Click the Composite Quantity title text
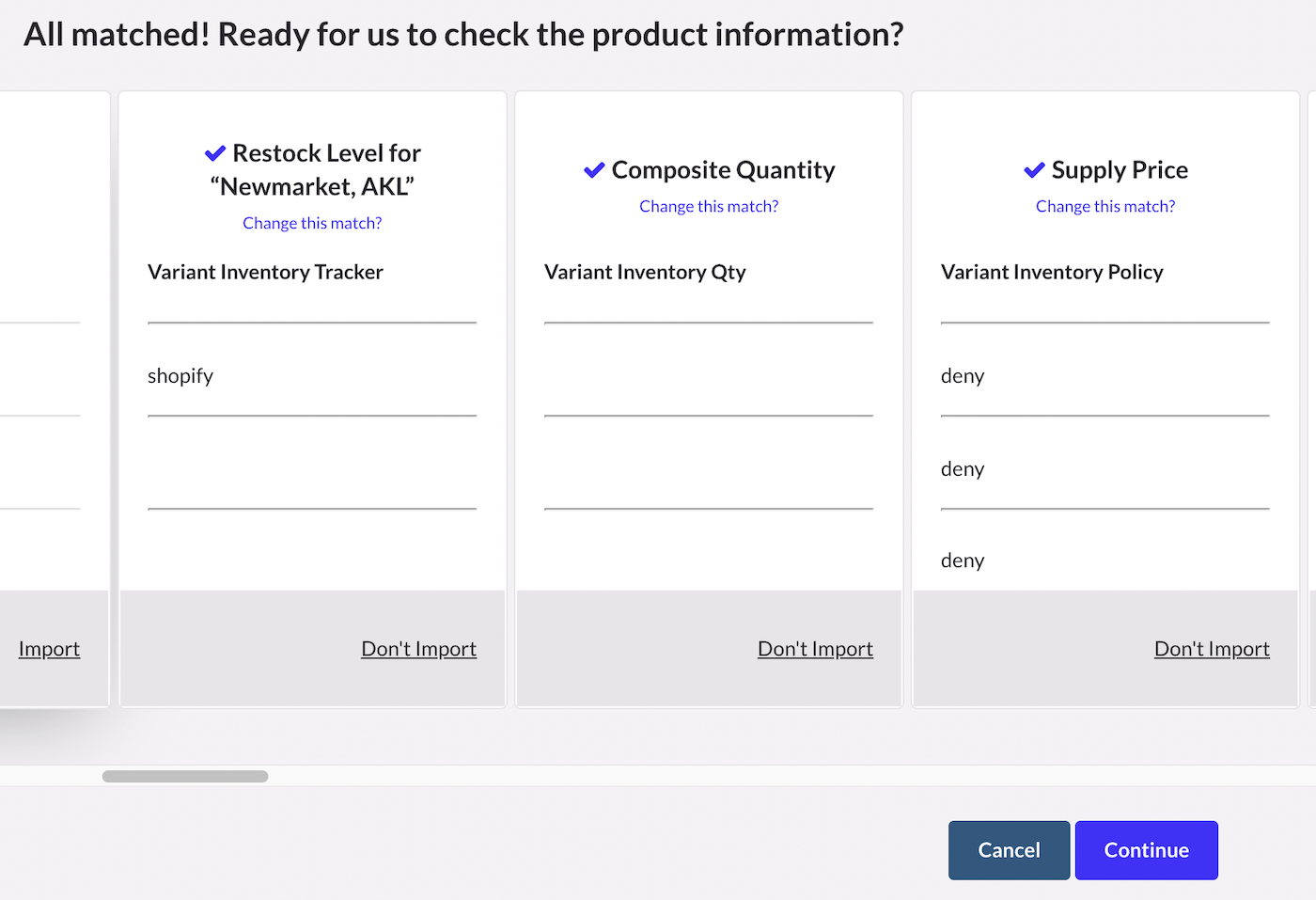Screen dimensions: 1316x900 click(723, 170)
